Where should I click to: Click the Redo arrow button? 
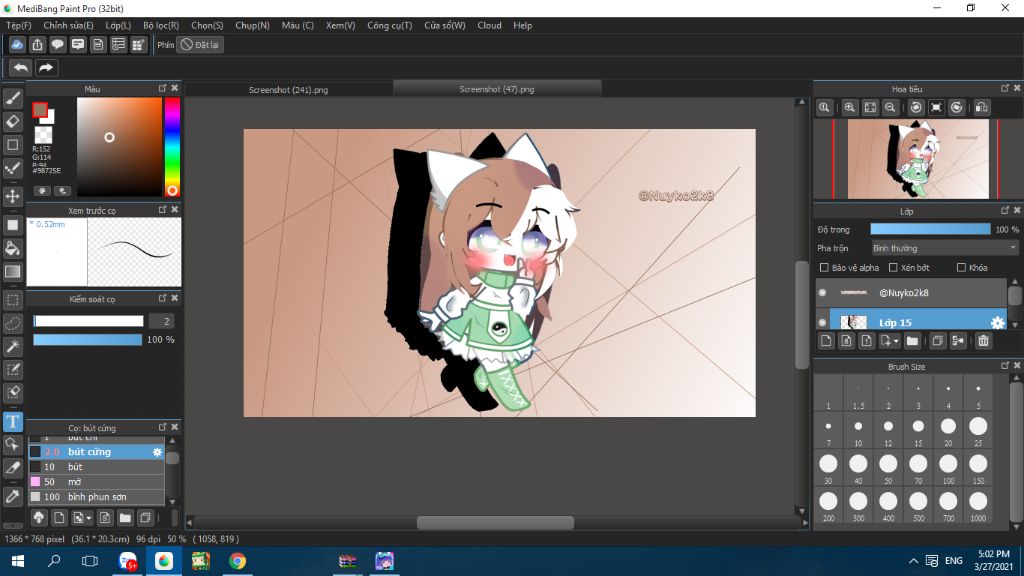pos(46,68)
